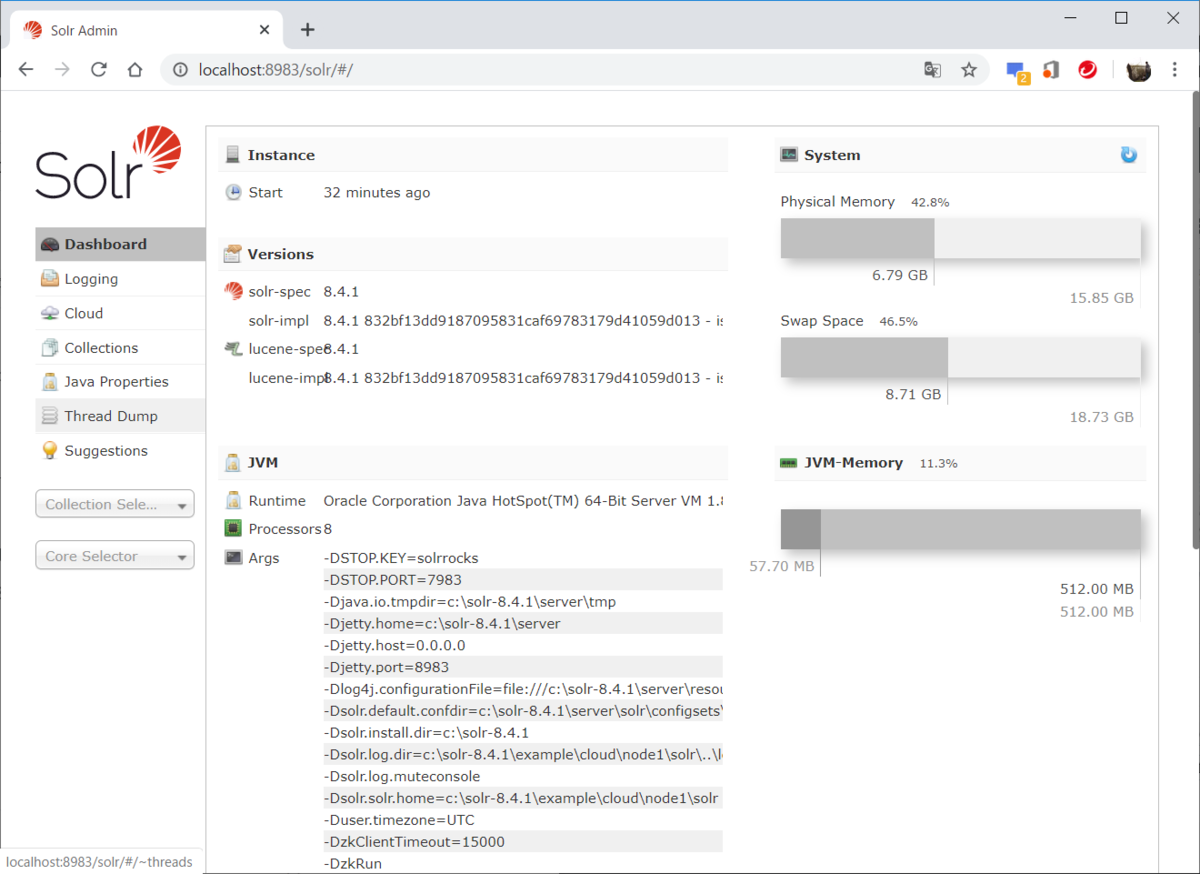Click the page vertical scrollbar
The image size is (1200, 874).
1194,320
